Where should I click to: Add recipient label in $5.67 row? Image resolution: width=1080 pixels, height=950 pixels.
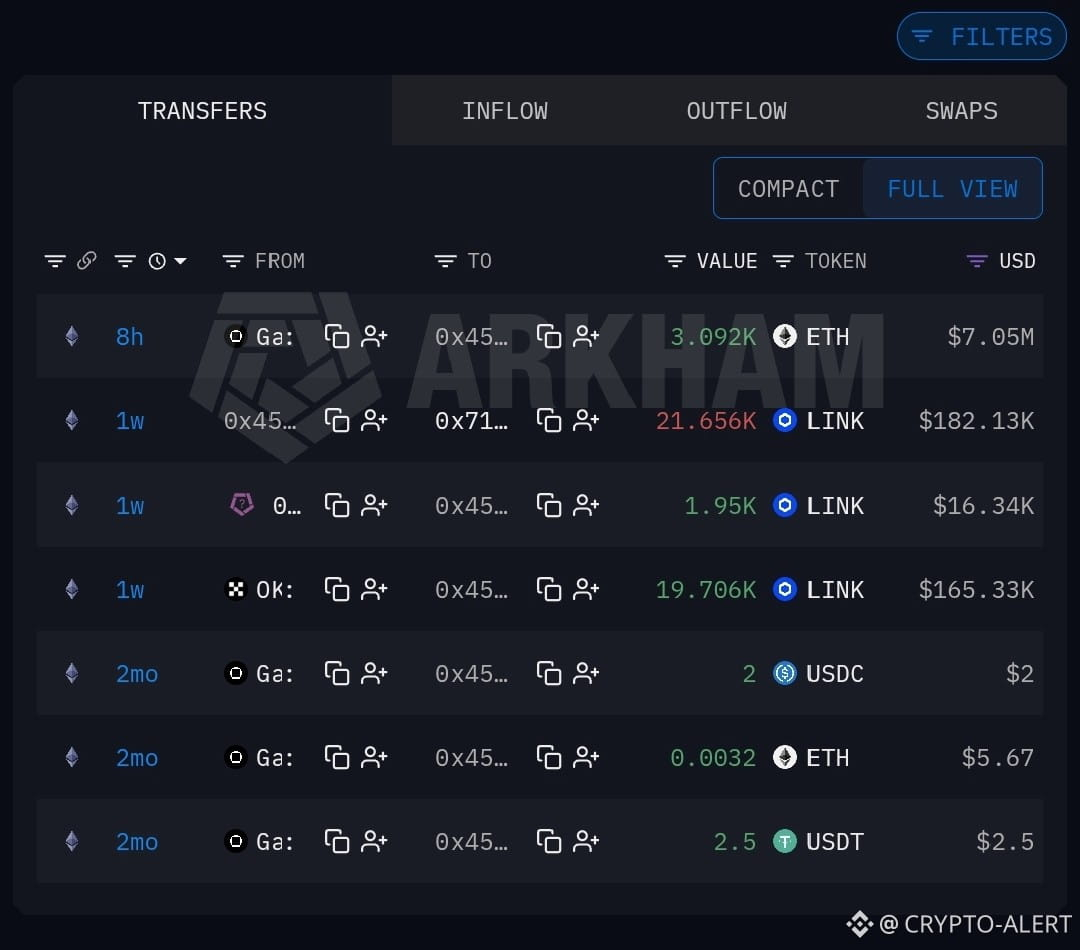coord(586,757)
